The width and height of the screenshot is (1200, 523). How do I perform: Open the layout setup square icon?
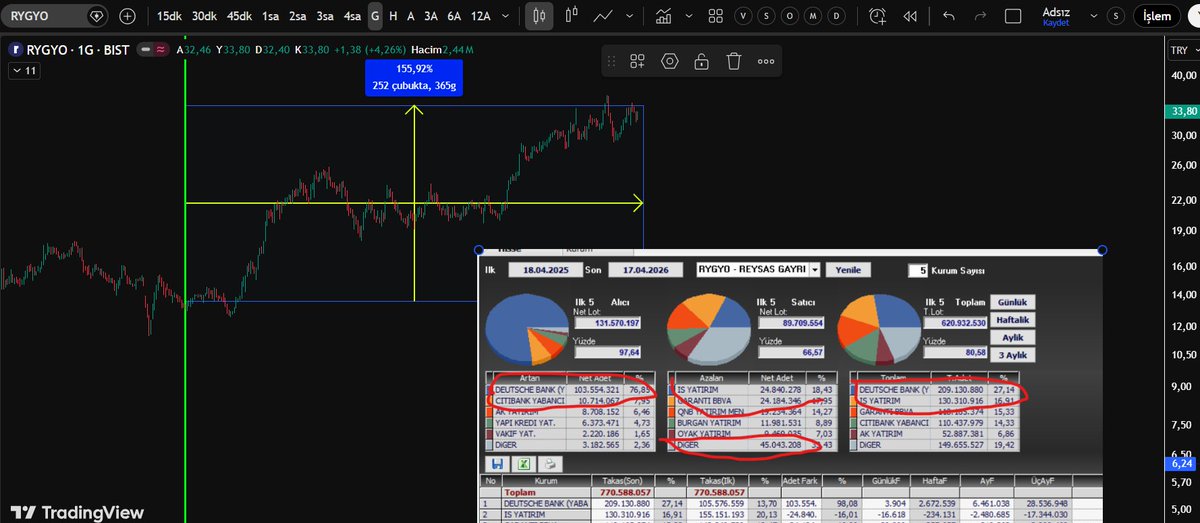click(1012, 16)
